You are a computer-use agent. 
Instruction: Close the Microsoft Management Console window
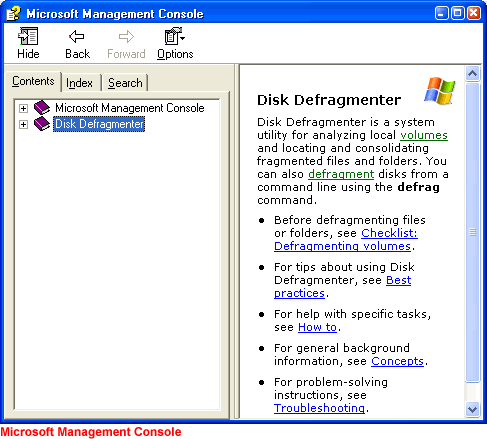(x=474, y=13)
